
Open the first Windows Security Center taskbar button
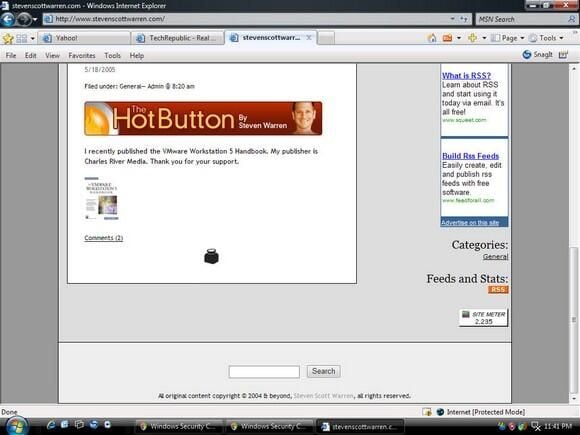179,426
